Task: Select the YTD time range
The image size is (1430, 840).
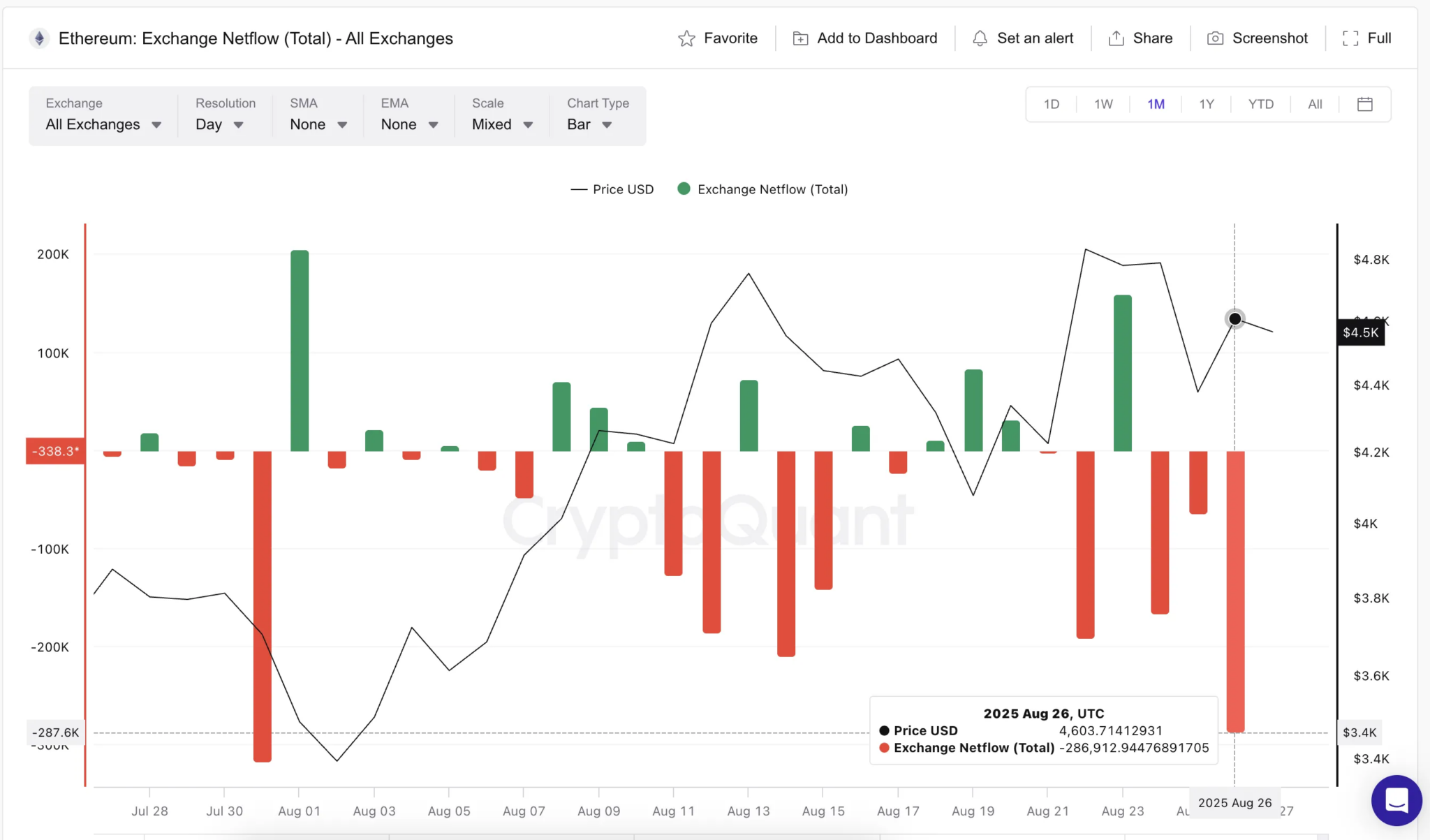Action: 1260,104
